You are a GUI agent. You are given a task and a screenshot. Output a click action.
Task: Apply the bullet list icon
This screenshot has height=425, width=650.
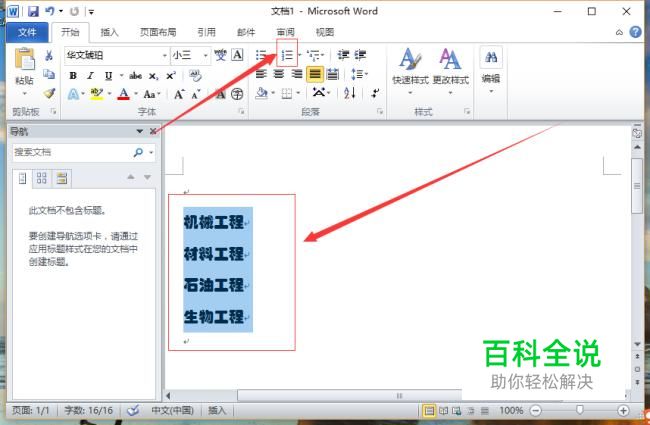(261, 55)
